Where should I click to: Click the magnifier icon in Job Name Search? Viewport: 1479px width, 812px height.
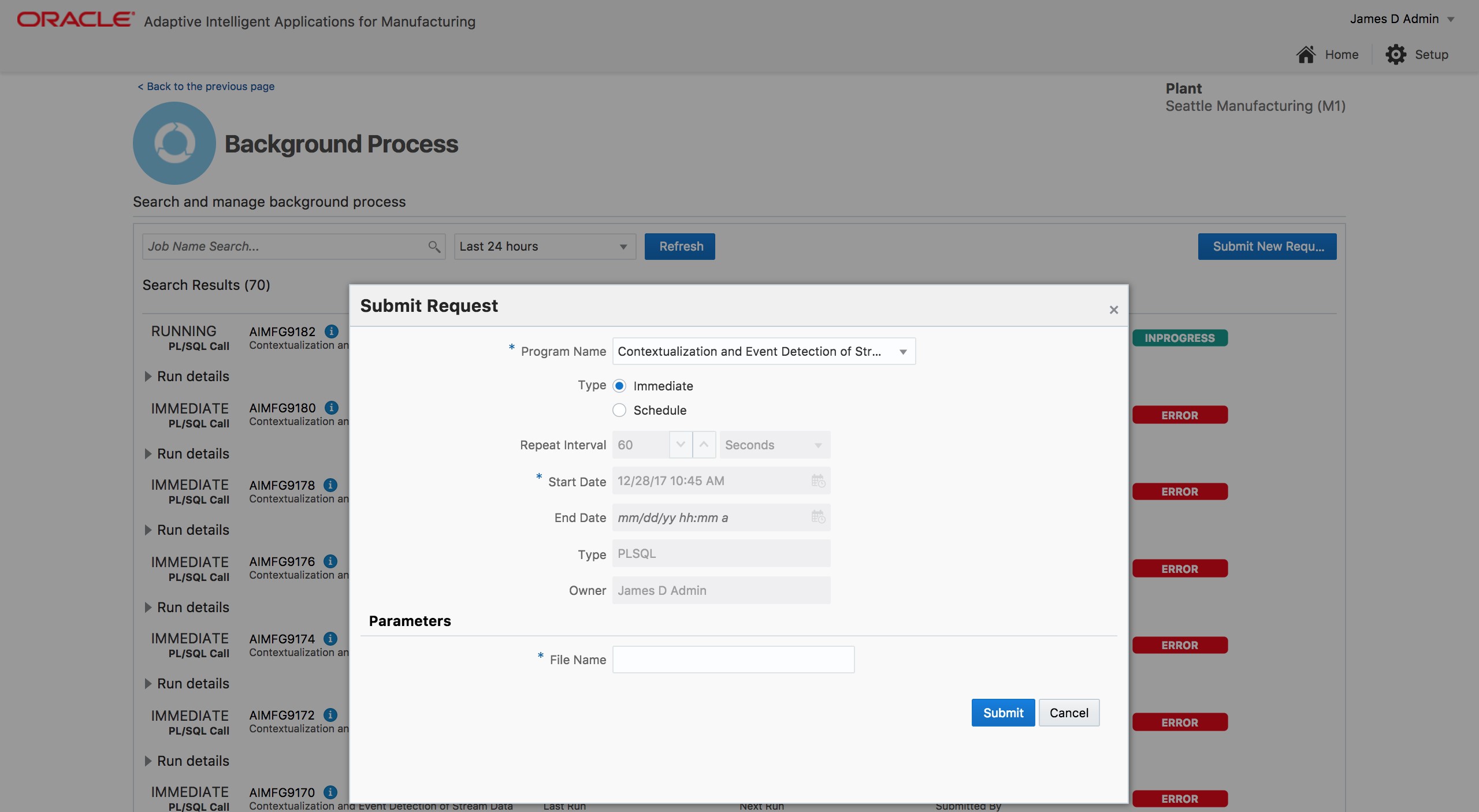(x=434, y=247)
